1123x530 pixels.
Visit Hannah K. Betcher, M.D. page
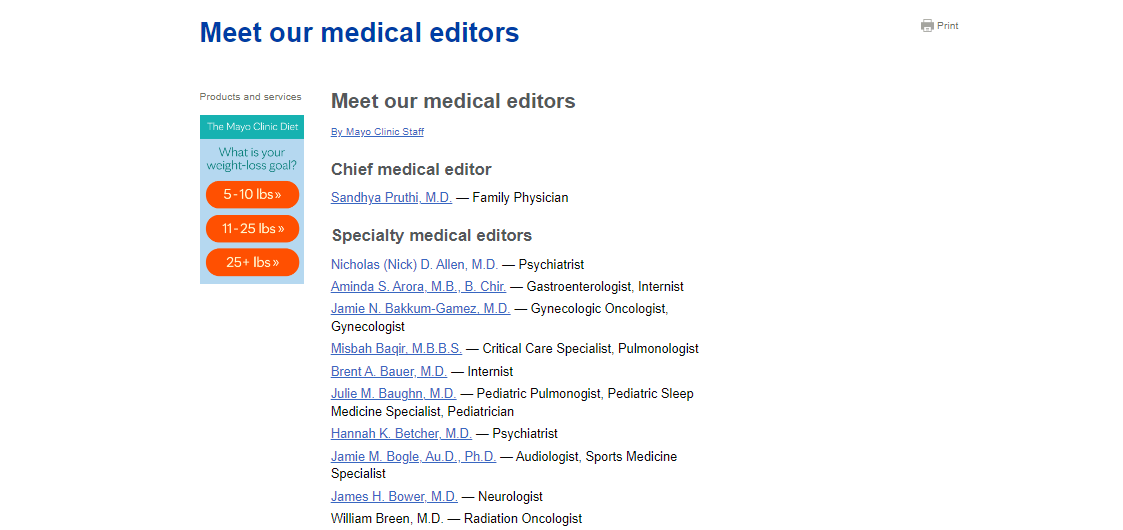[x=401, y=433]
